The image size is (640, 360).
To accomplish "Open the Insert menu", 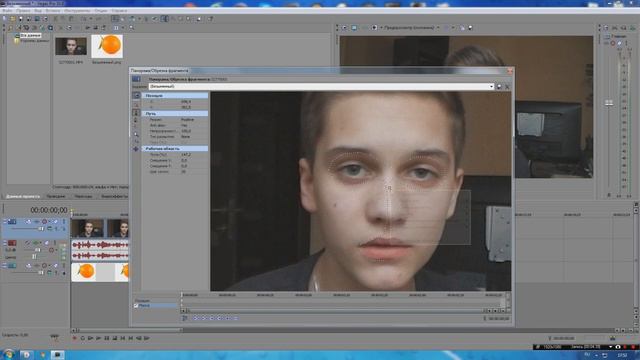I will tap(53, 11).
